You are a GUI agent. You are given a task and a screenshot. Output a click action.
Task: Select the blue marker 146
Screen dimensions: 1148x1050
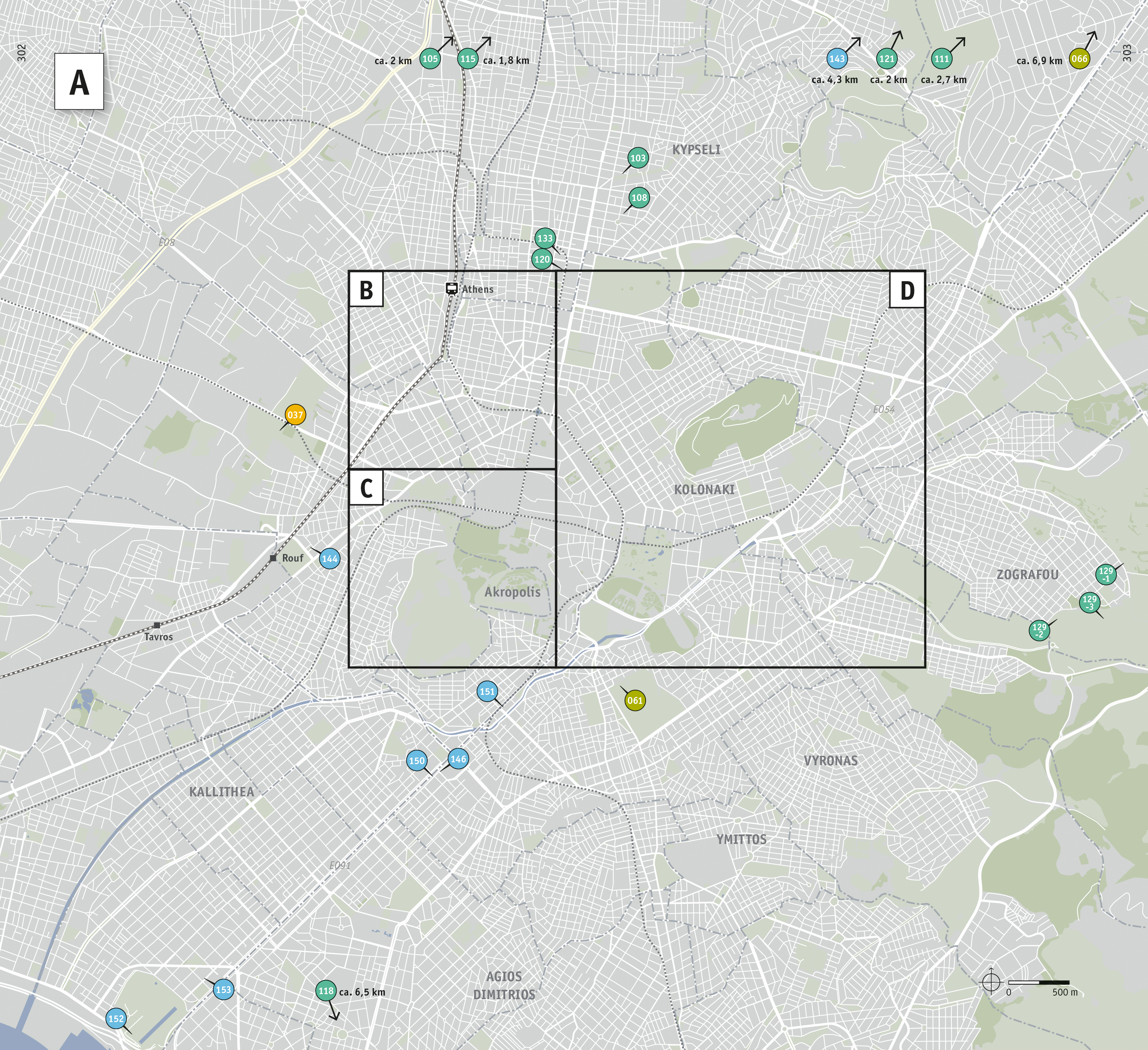(x=458, y=759)
